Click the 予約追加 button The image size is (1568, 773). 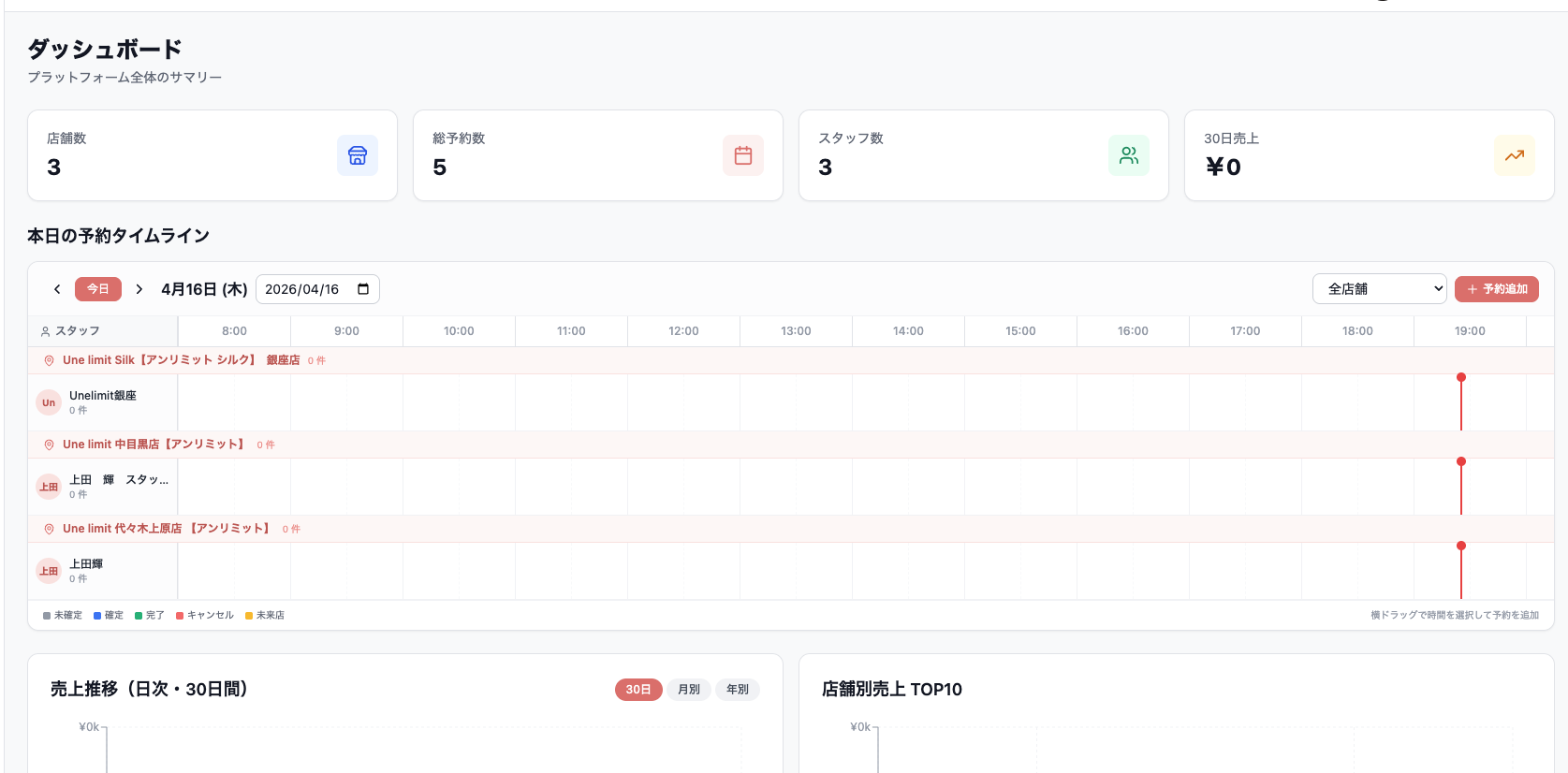click(x=1497, y=289)
